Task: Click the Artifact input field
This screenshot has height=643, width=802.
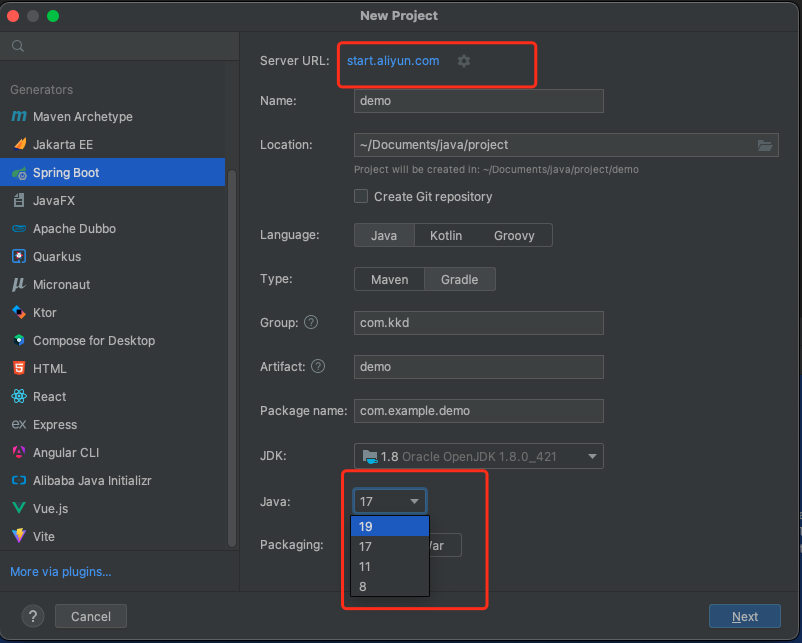Action: [479, 367]
